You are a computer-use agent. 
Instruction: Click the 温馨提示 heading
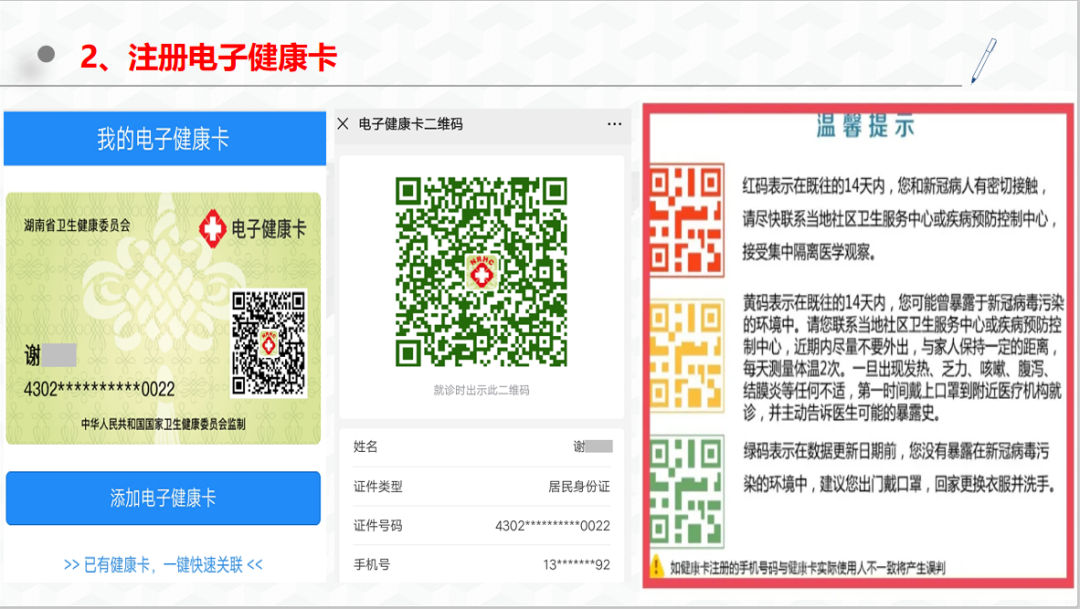point(866,125)
